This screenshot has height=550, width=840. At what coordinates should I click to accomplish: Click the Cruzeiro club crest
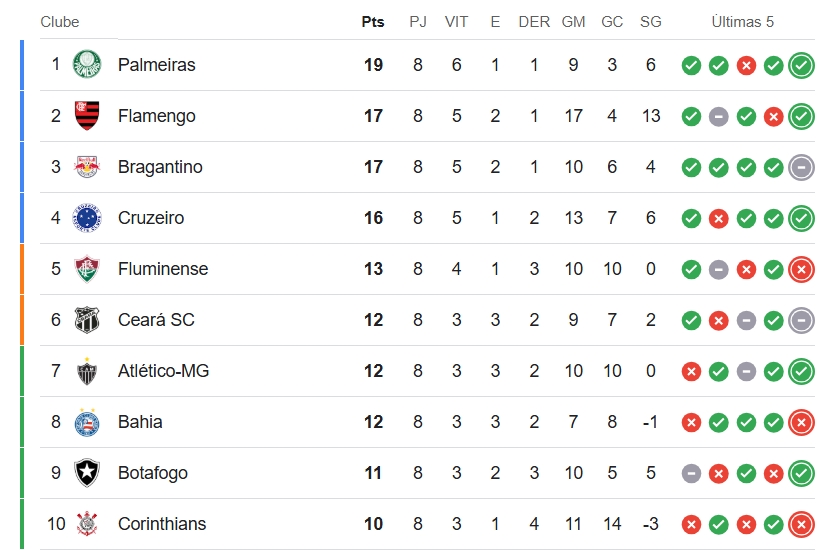[87, 218]
